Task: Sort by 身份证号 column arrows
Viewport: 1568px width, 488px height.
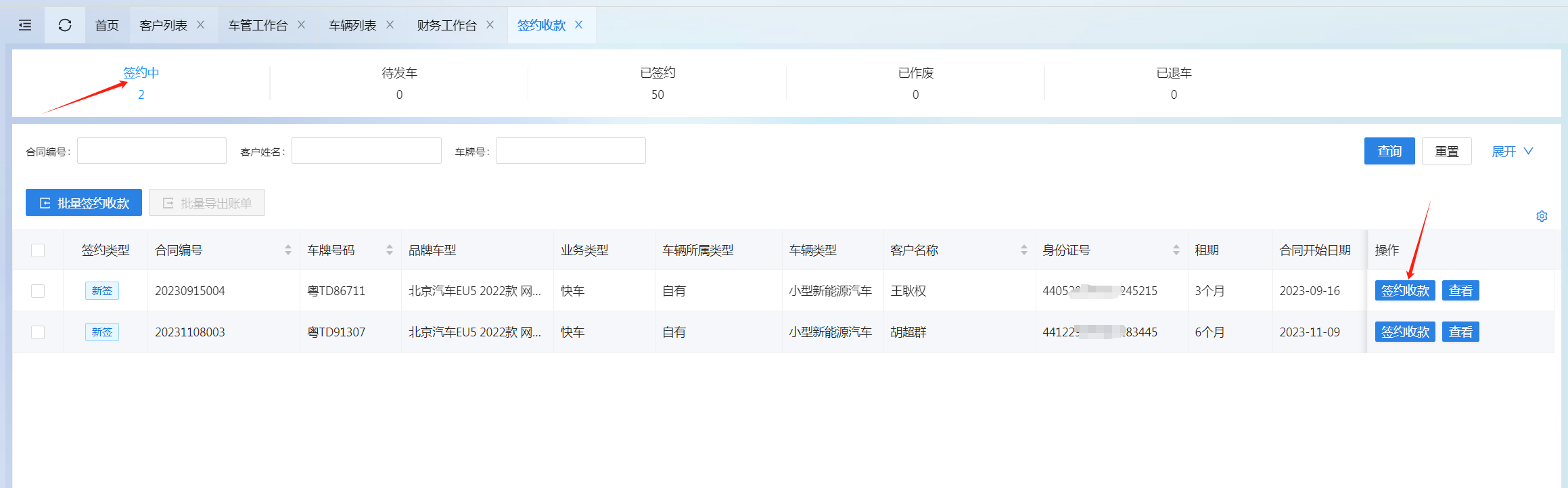Action: 1176,250
